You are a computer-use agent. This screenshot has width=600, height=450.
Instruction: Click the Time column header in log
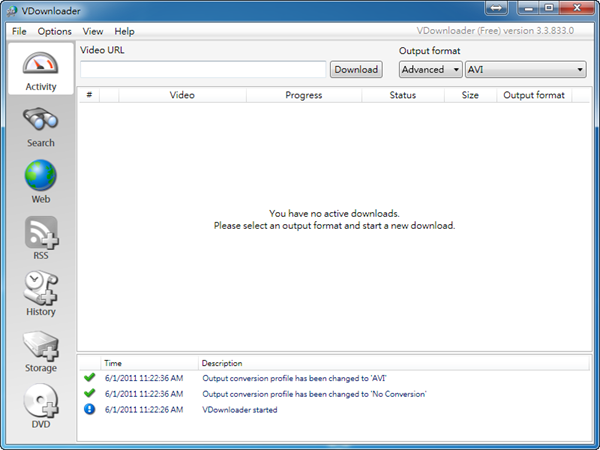click(x=150, y=363)
